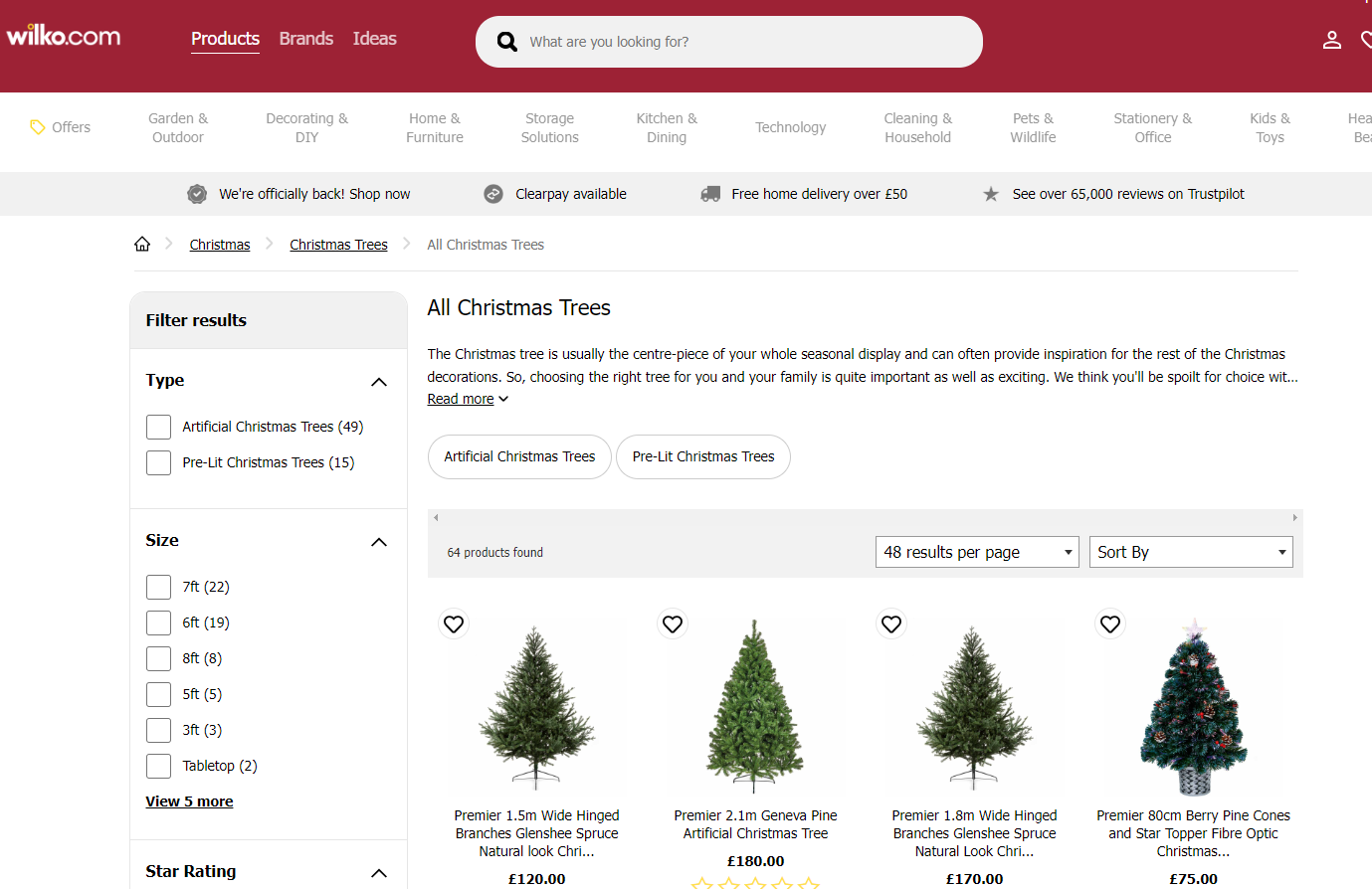The height and width of the screenshot is (889, 1372).
Task: Check the 5ft size filter
Action: coord(158,694)
